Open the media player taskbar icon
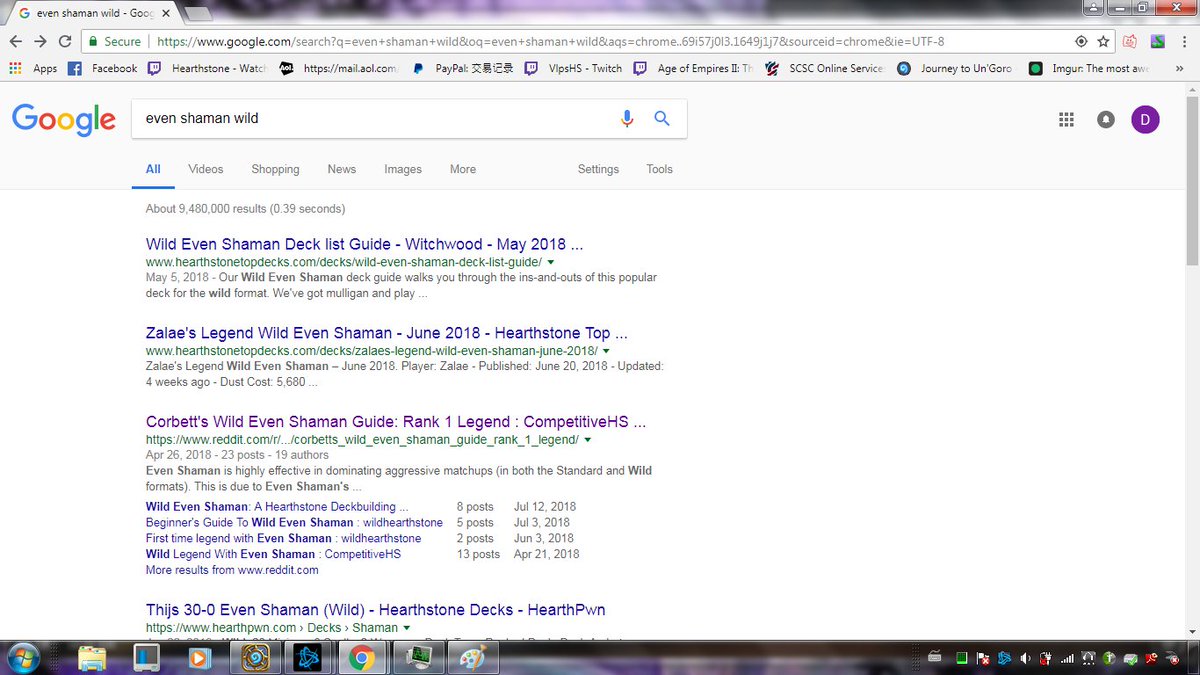 (x=200, y=657)
